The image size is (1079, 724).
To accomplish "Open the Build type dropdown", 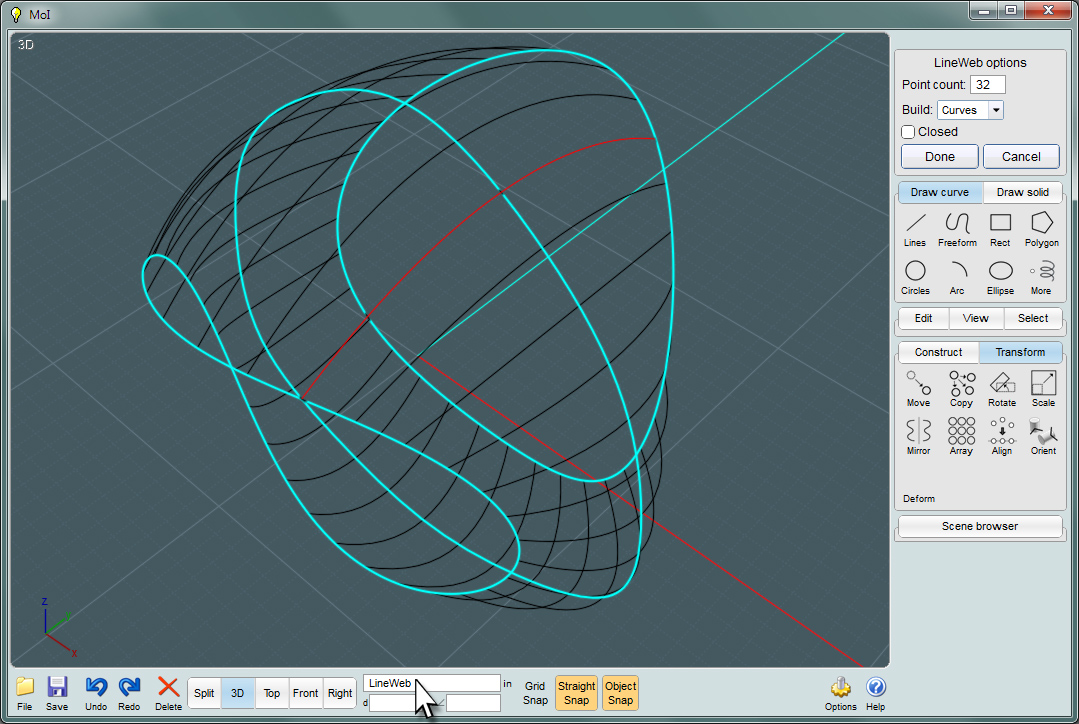I will [x=970, y=110].
